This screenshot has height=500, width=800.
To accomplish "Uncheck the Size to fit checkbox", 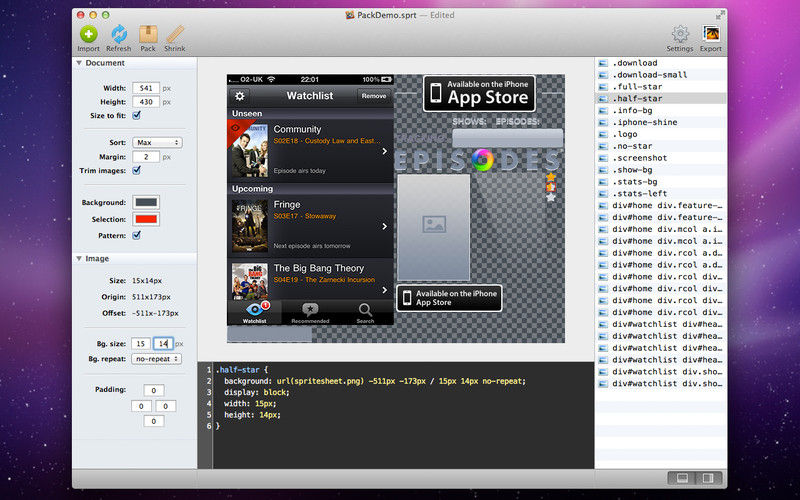I will (136, 116).
